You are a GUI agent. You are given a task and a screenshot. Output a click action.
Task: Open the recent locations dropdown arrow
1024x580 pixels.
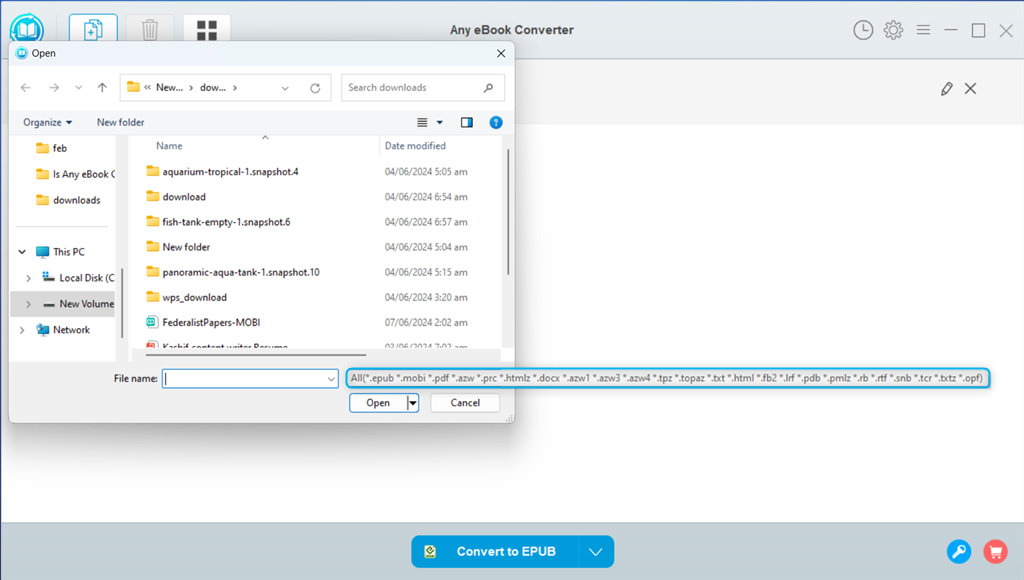coord(78,88)
